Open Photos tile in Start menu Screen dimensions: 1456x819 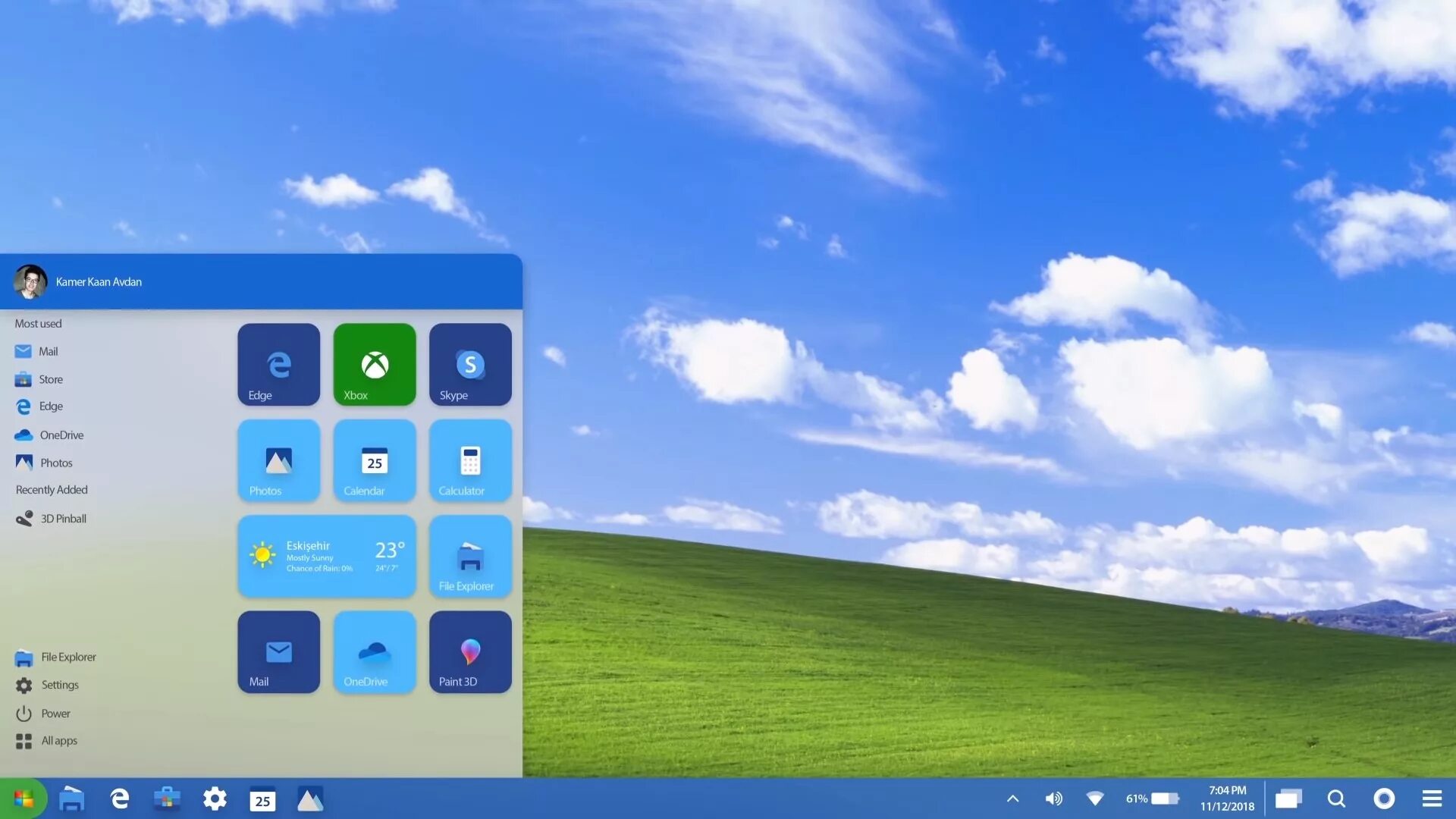tap(279, 459)
